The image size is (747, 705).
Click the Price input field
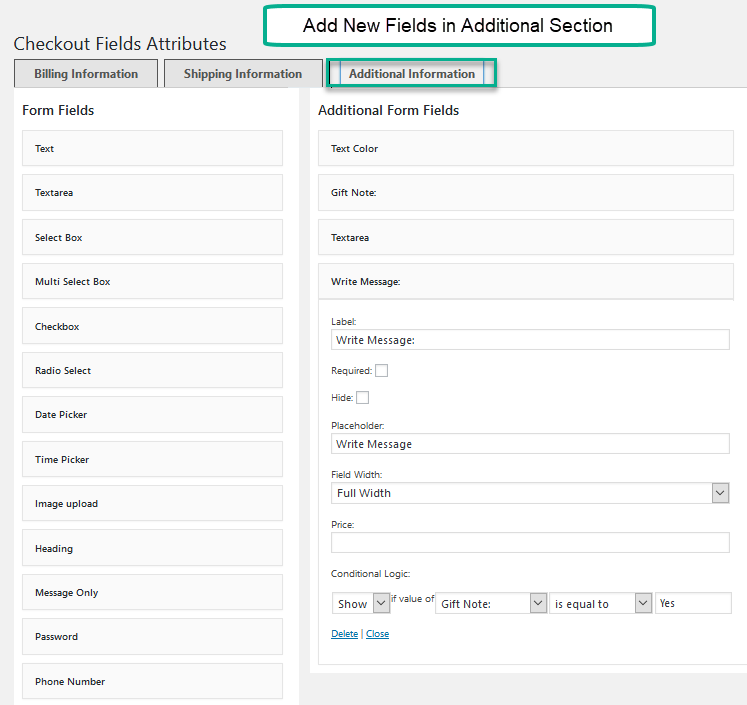tap(530, 542)
